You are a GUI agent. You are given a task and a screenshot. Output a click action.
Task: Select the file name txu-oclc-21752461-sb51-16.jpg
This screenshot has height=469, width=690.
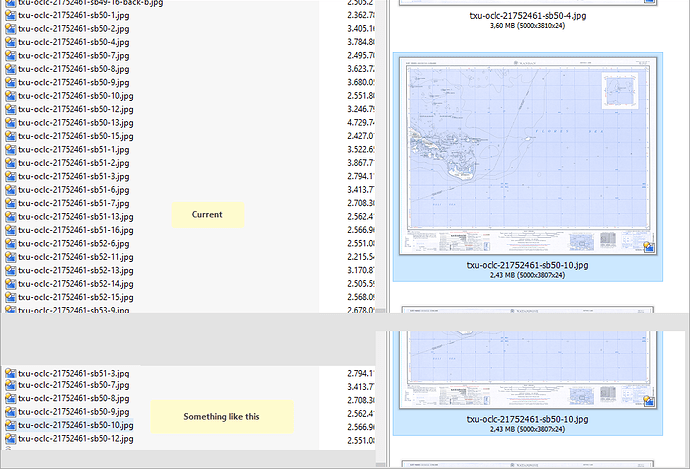tap(76, 230)
